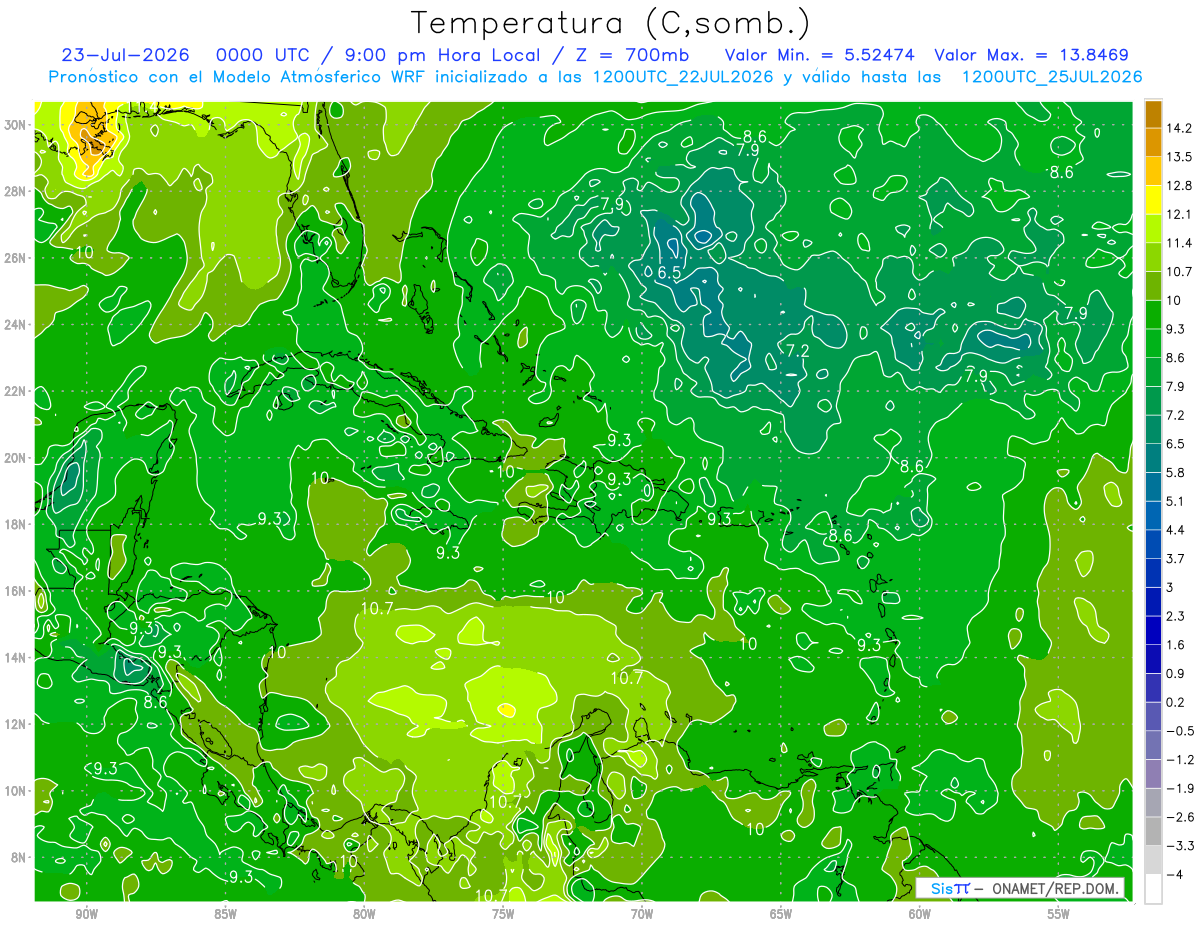Click the 4.4 colorbar label

(1176, 530)
